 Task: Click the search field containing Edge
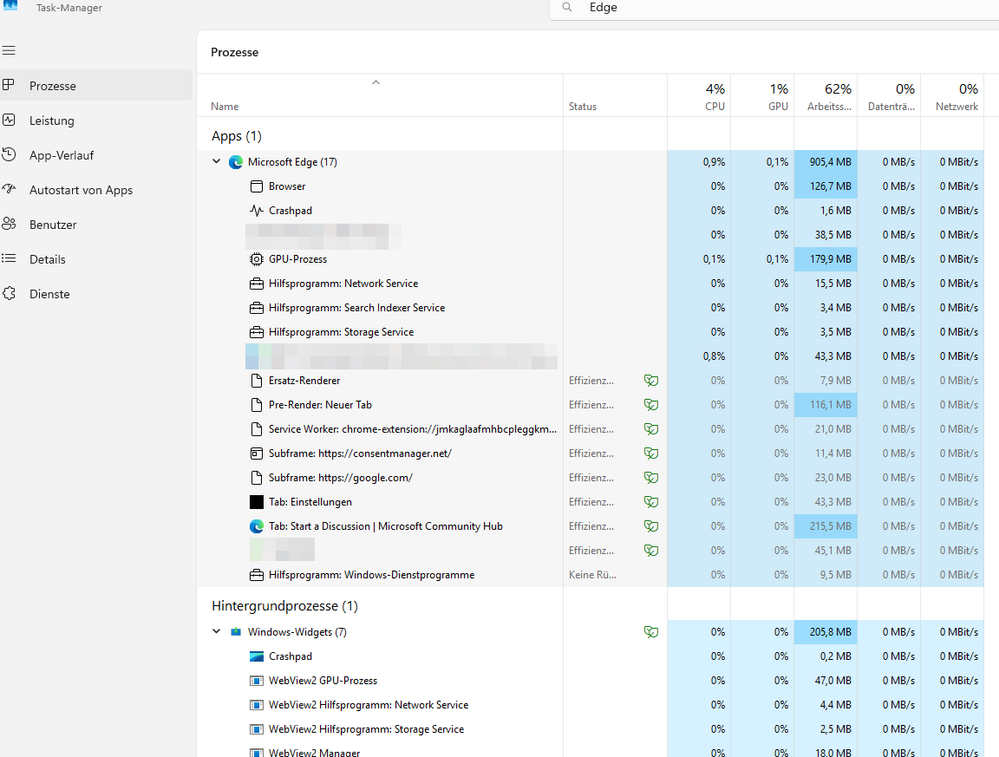point(774,8)
